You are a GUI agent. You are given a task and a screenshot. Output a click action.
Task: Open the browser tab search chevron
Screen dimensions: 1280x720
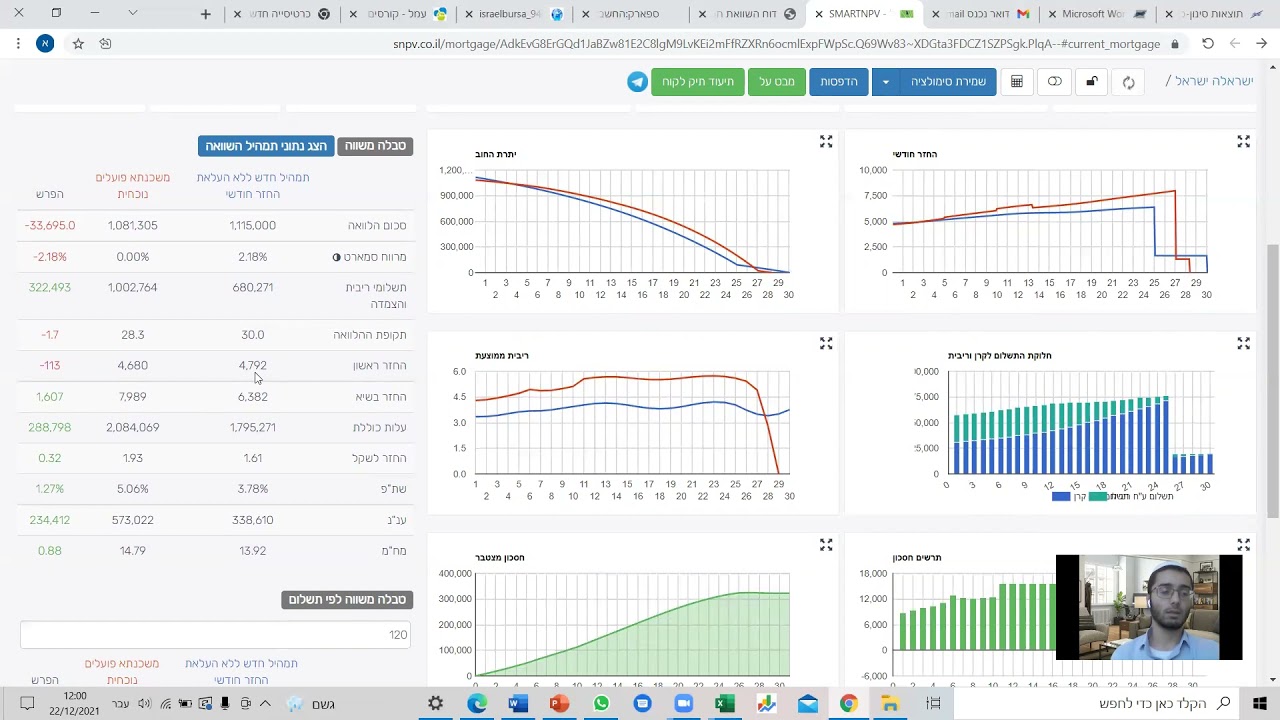coord(133,13)
